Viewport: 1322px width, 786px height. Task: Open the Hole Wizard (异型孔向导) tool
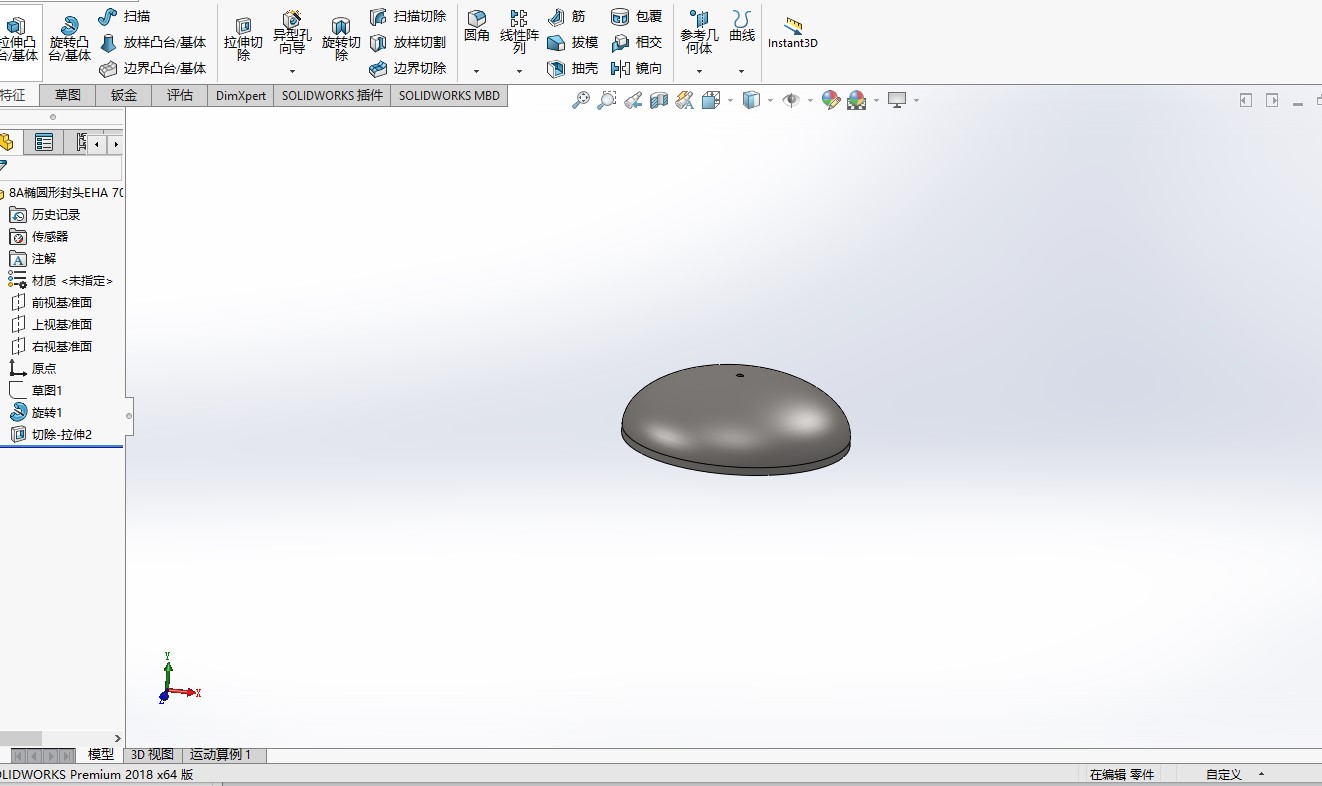point(292,34)
